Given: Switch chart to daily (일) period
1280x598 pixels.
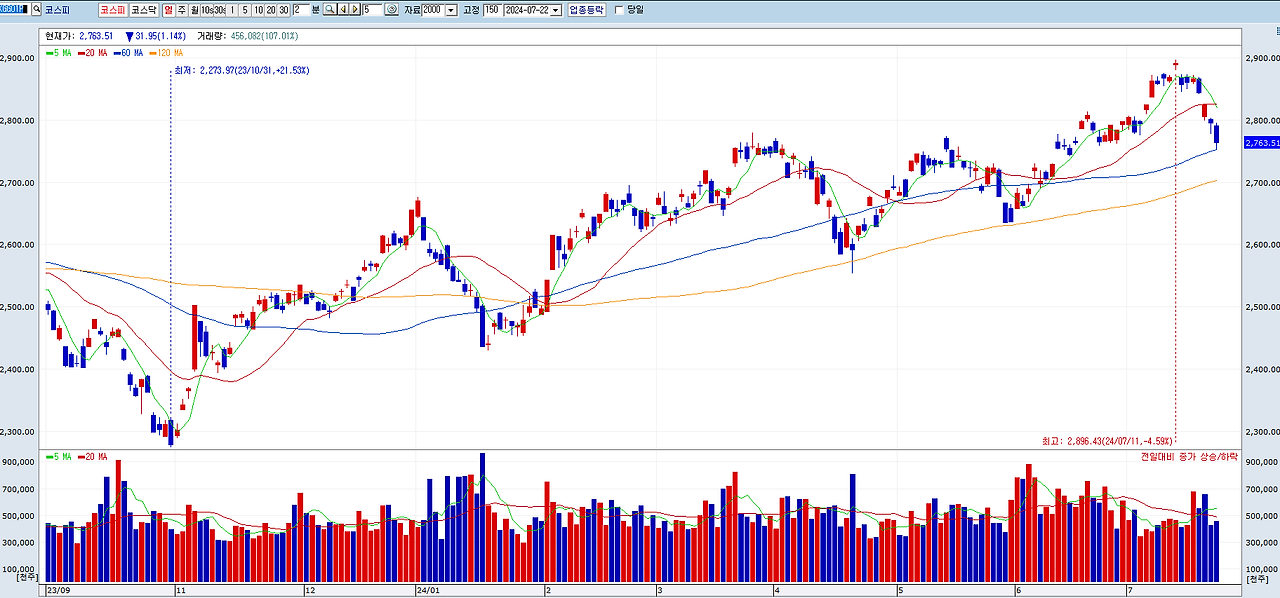Looking at the screenshot, I should (x=168, y=9).
